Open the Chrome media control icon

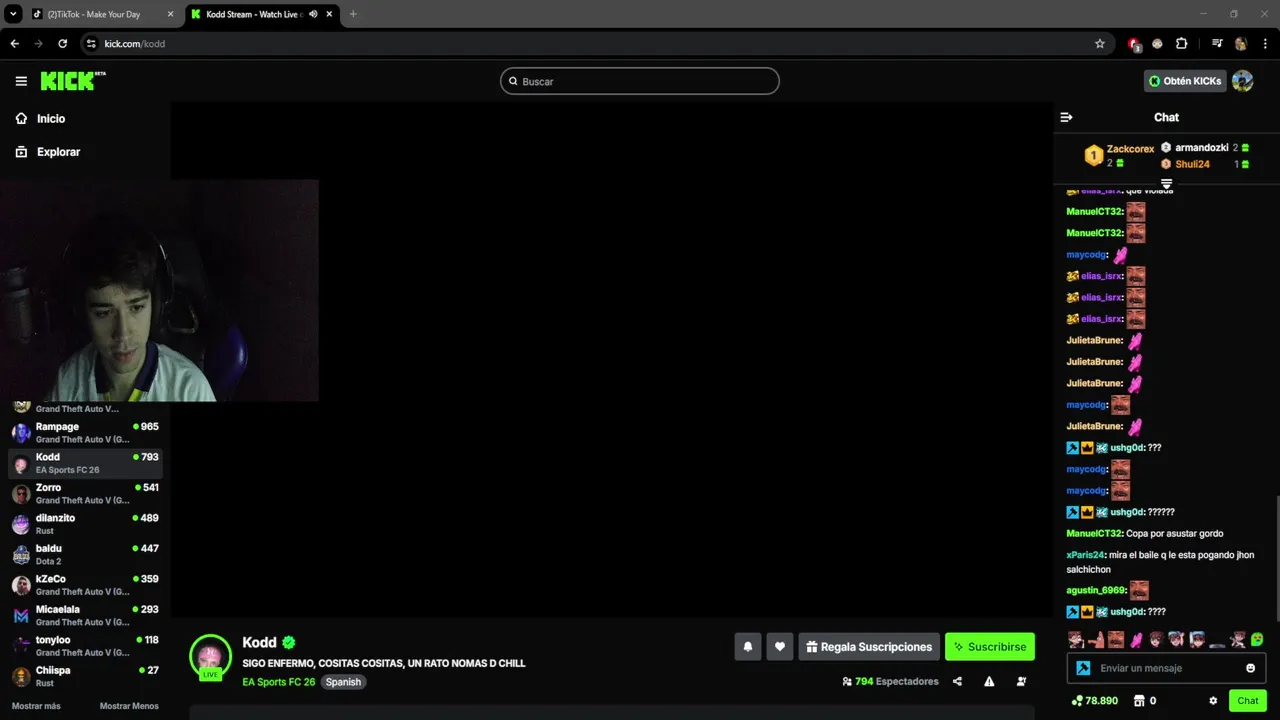(x=1217, y=44)
